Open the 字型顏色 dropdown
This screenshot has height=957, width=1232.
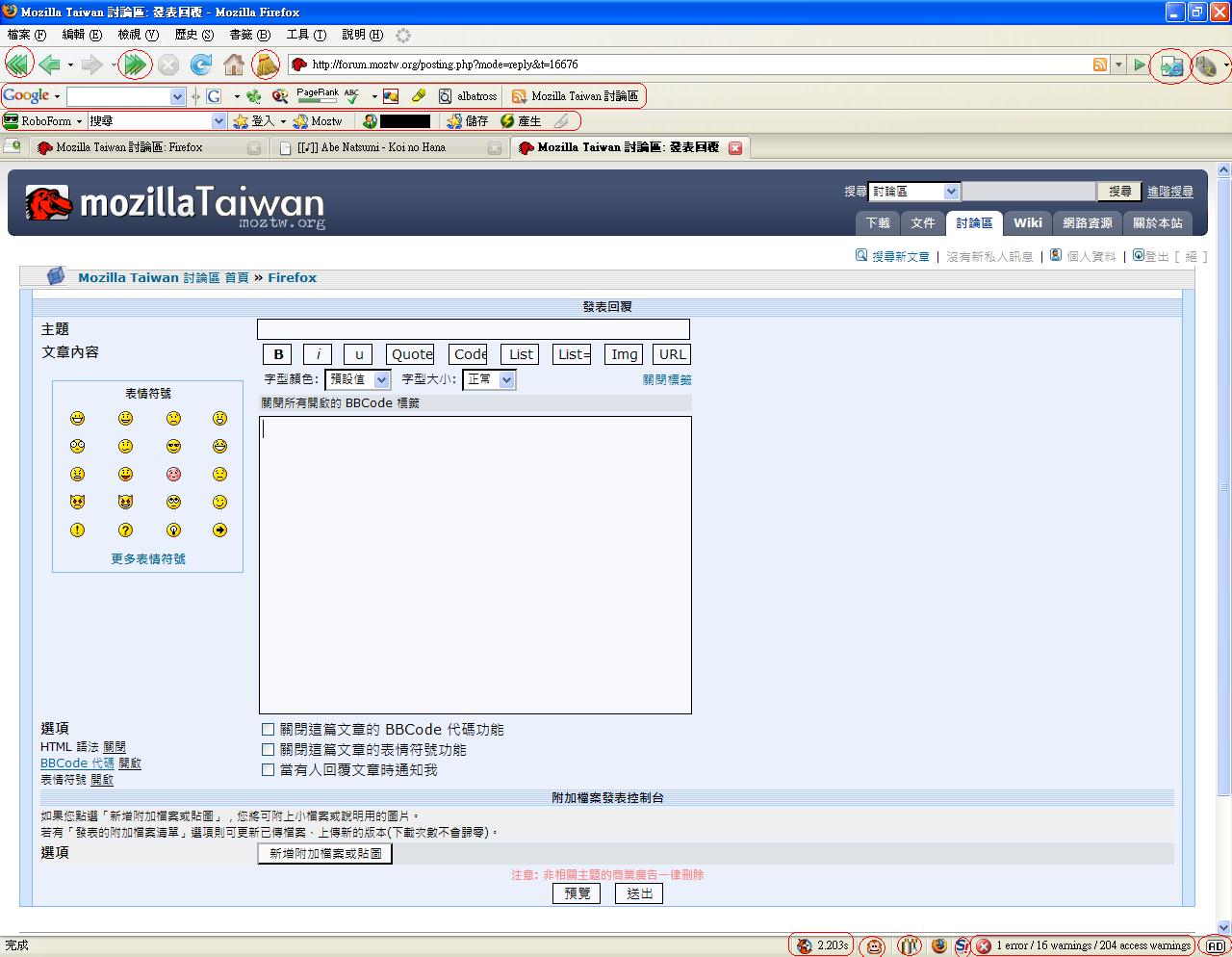click(357, 379)
